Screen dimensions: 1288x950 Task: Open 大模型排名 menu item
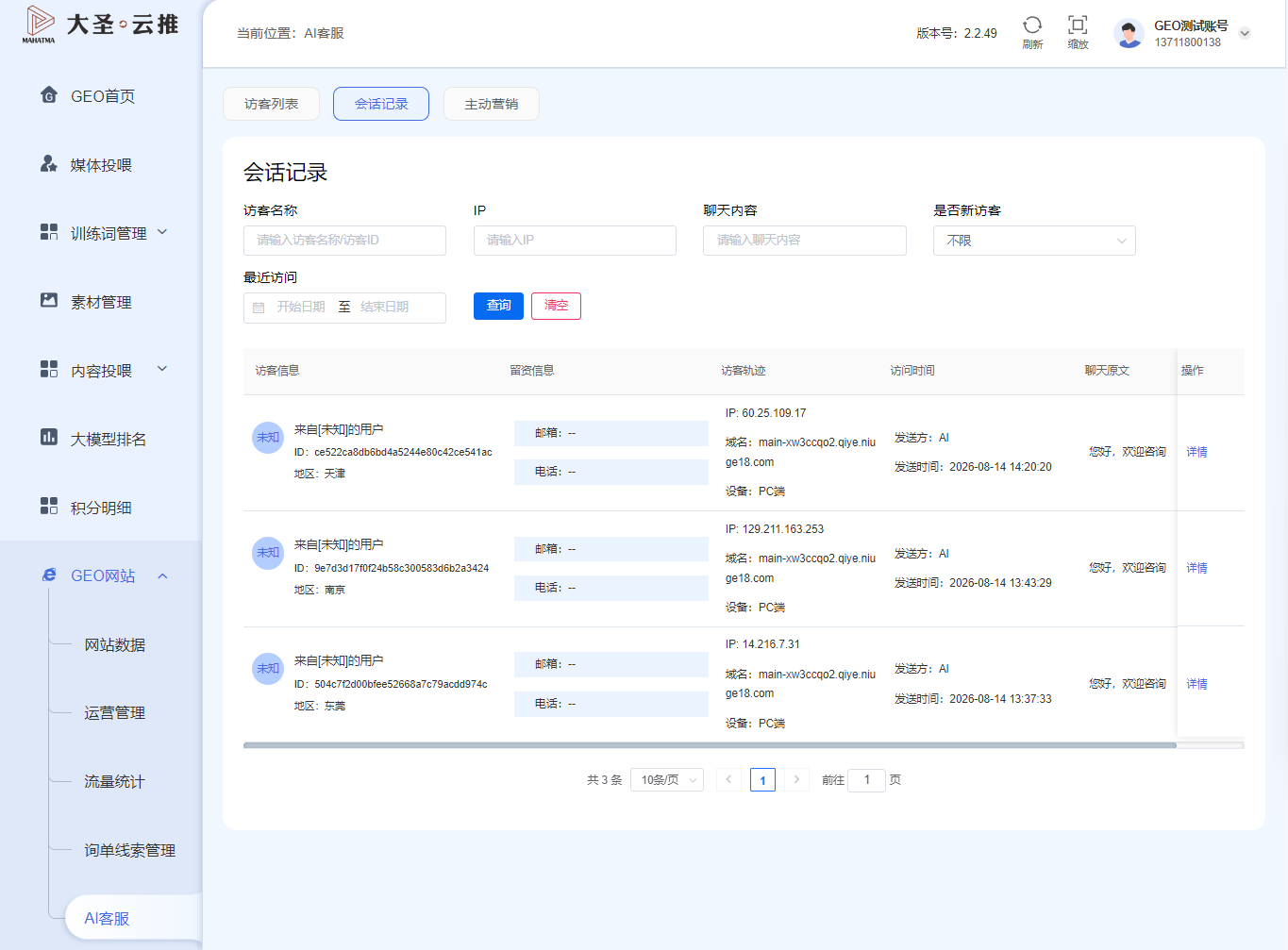pos(109,439)
